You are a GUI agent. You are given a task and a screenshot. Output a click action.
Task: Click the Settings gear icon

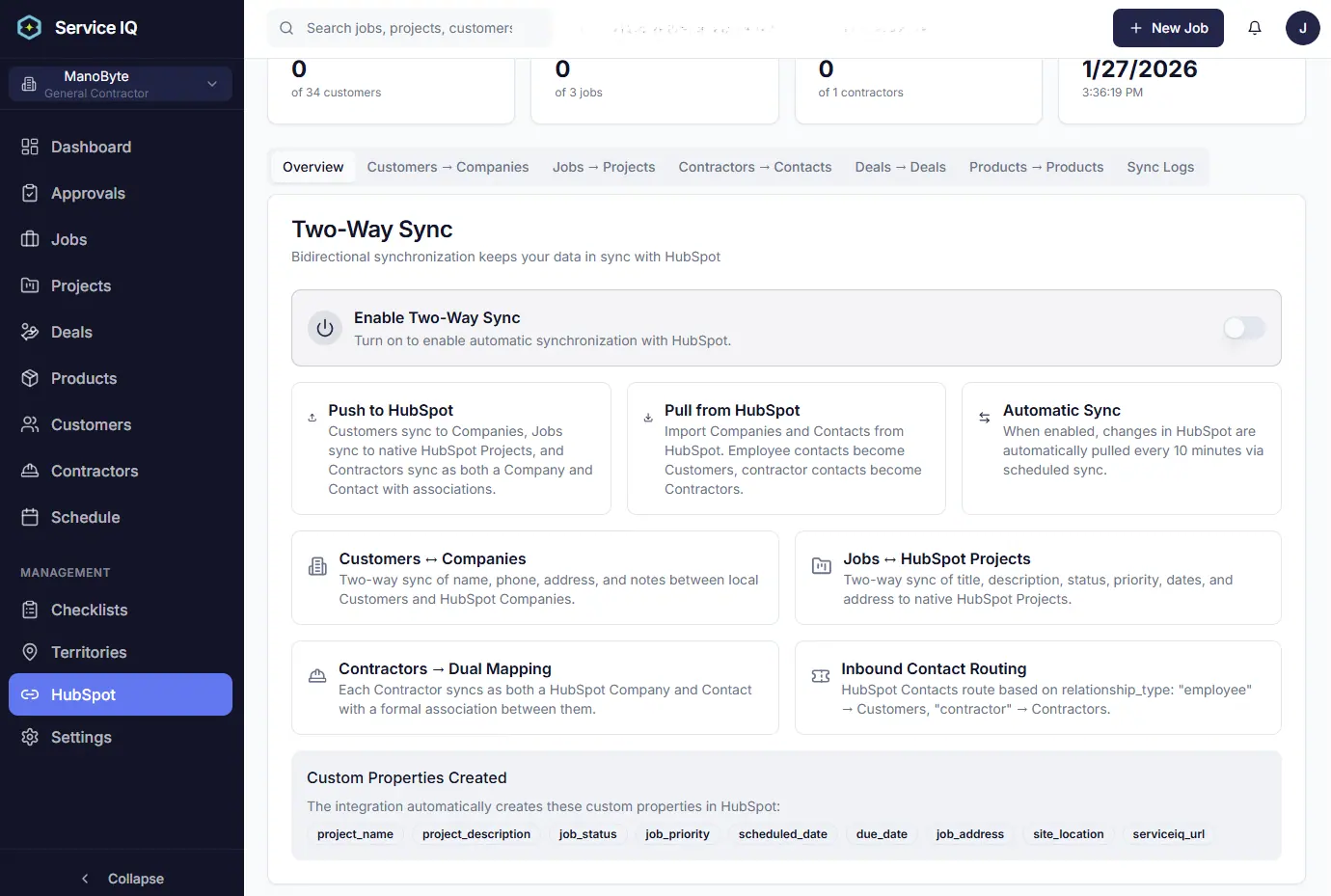(30, 737)
